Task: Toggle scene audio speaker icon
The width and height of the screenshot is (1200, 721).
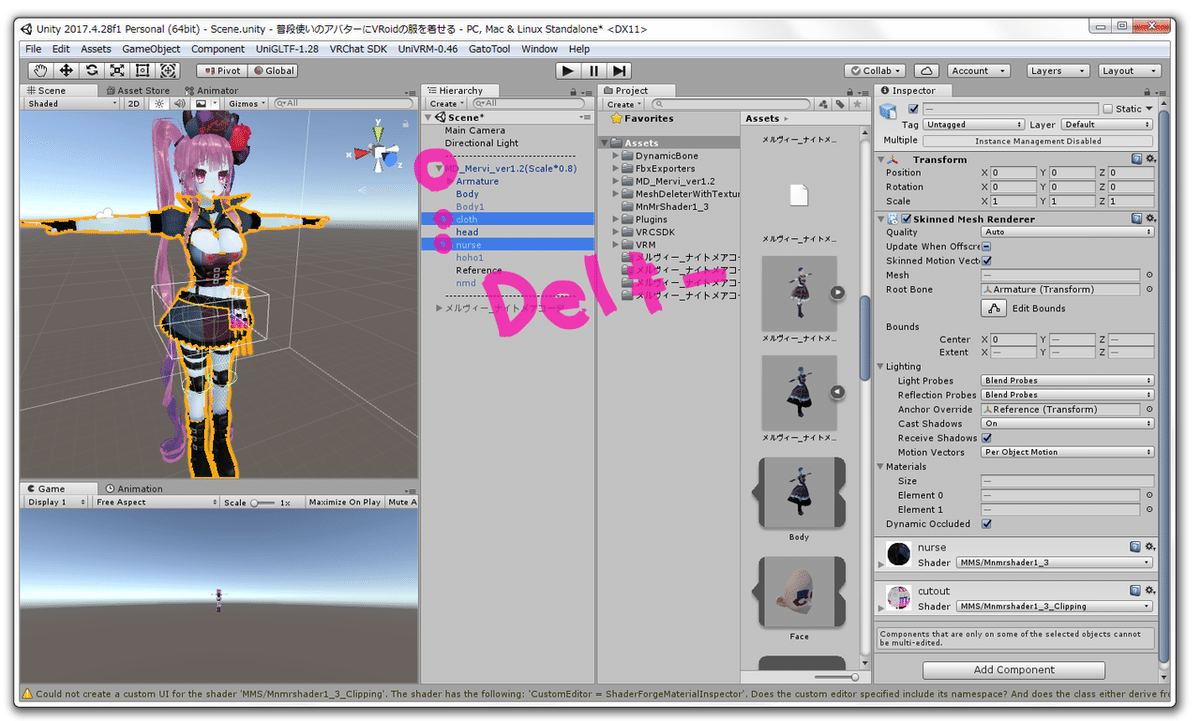Action: pyautogui.click(x=180, y=103)
